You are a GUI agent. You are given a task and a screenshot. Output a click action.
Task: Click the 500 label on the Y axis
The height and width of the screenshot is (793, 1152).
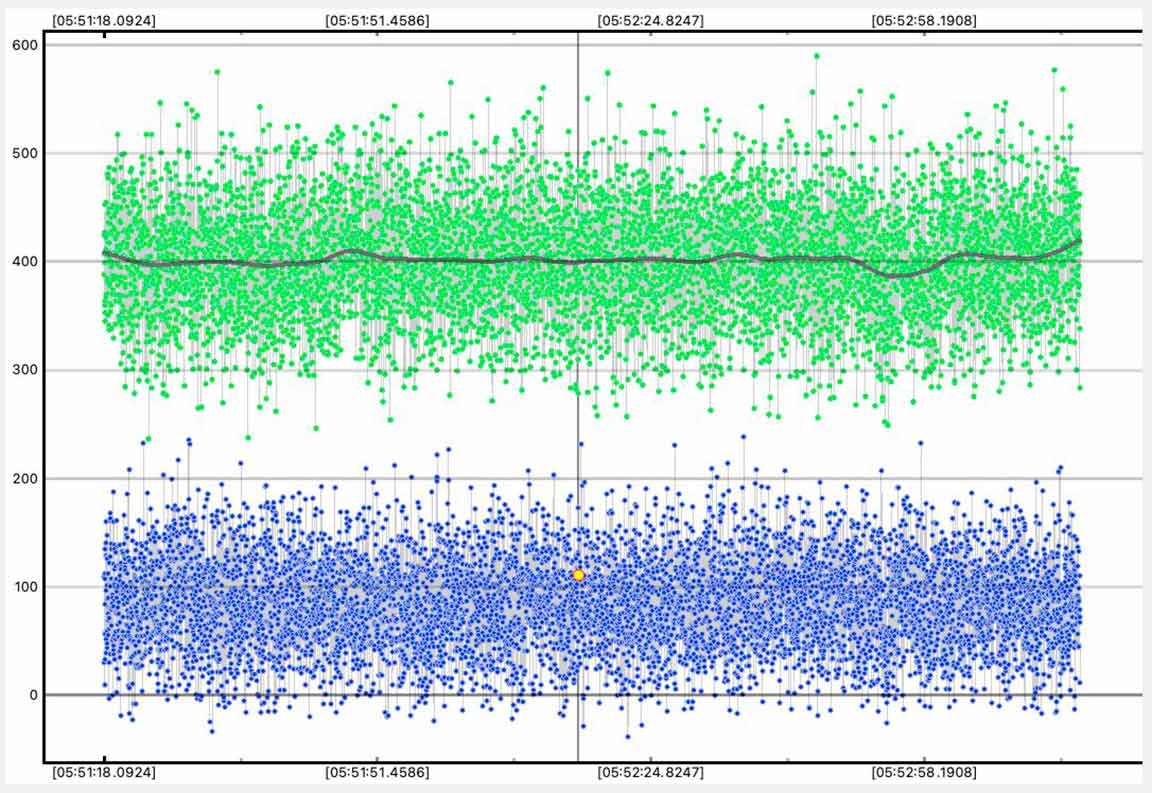tap(25, 153)
